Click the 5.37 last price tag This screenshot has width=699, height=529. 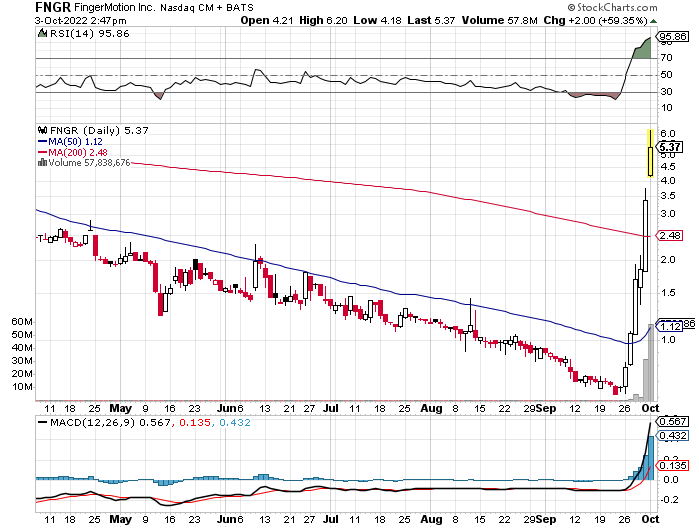click(670, 147)
